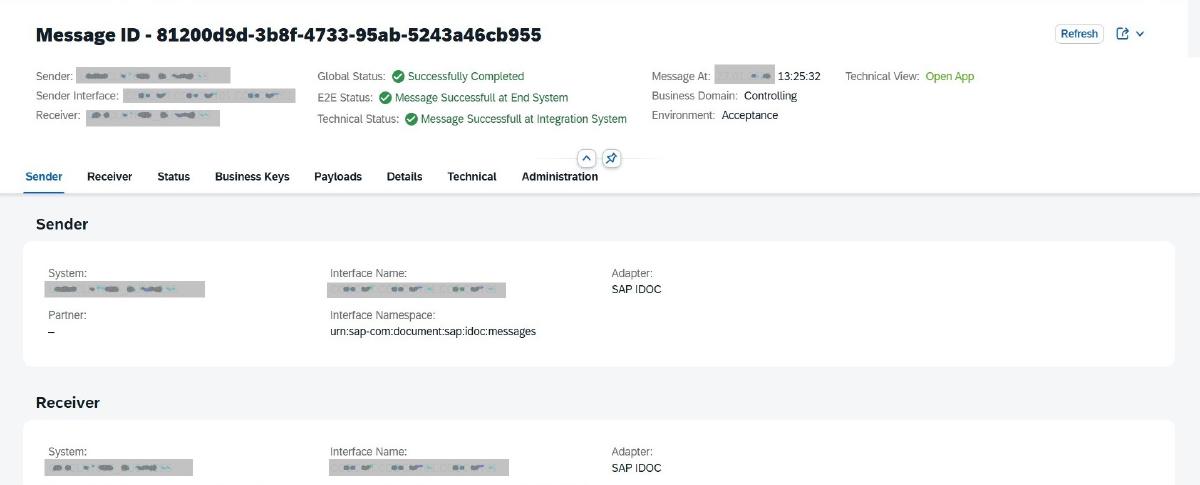Switch to the Status tab
Image resolution: width=1200 pixels, height=485 pixels.
pyautogui.click(x=173, y=177)
